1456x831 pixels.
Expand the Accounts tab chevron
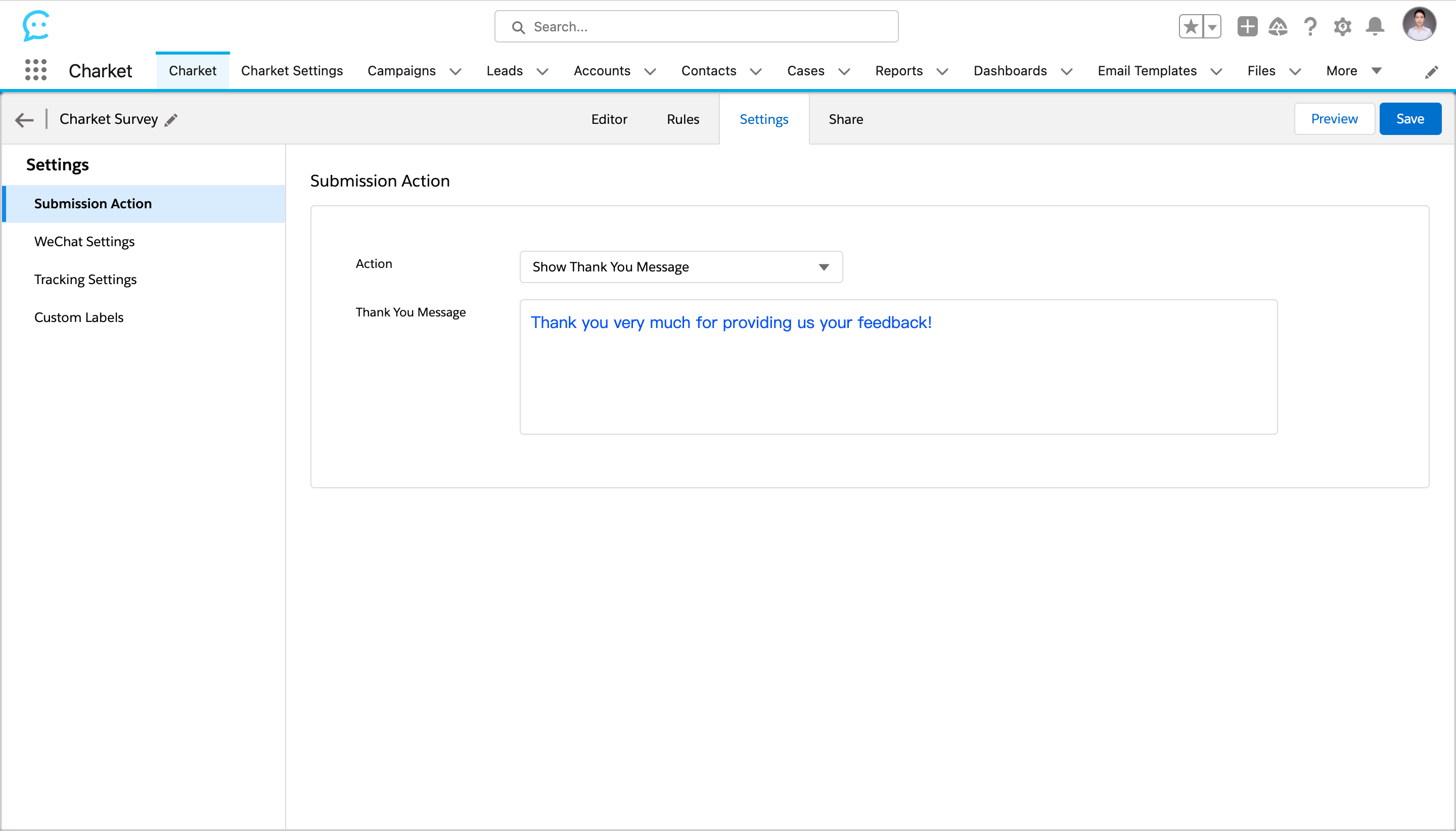(x=650, y=71)
